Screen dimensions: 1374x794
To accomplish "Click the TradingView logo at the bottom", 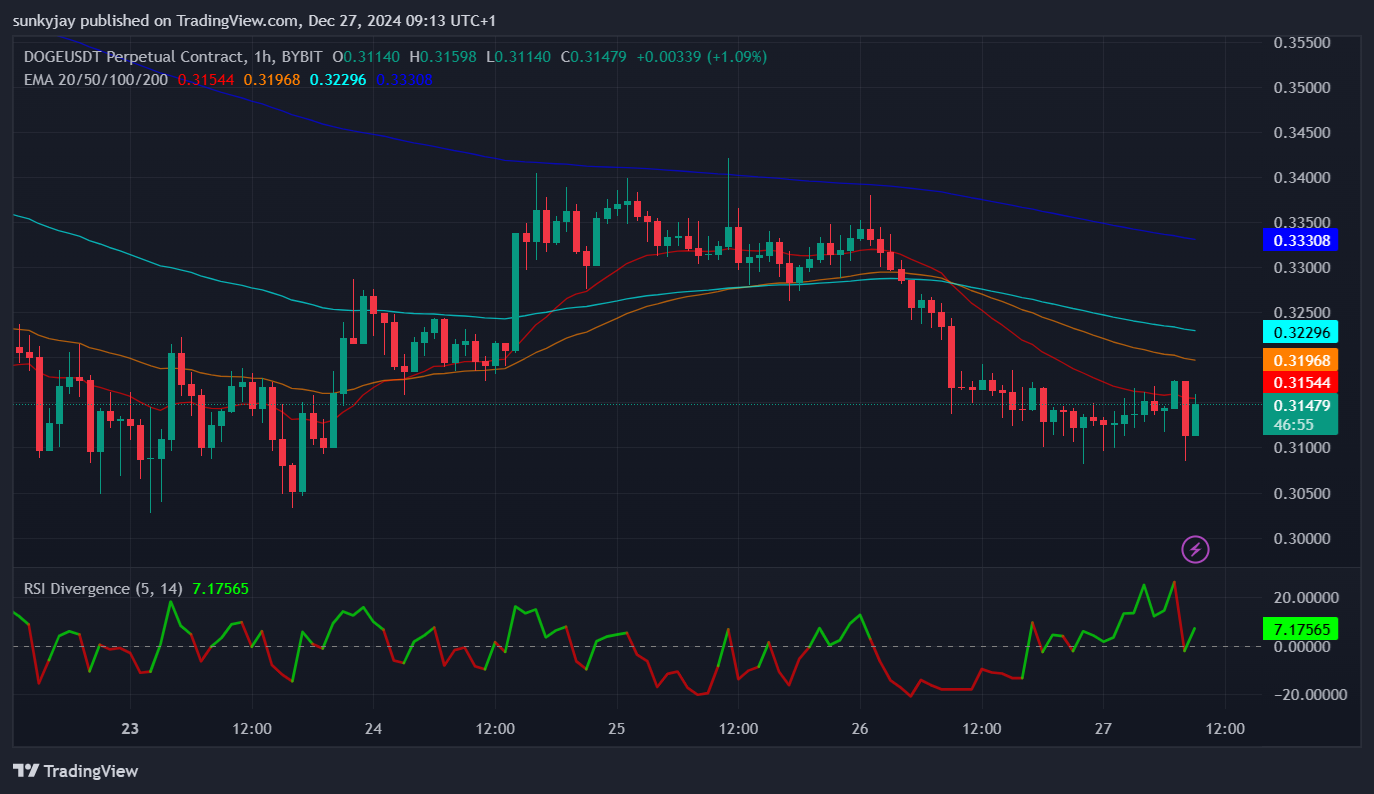I will click(x=75, y=771).
